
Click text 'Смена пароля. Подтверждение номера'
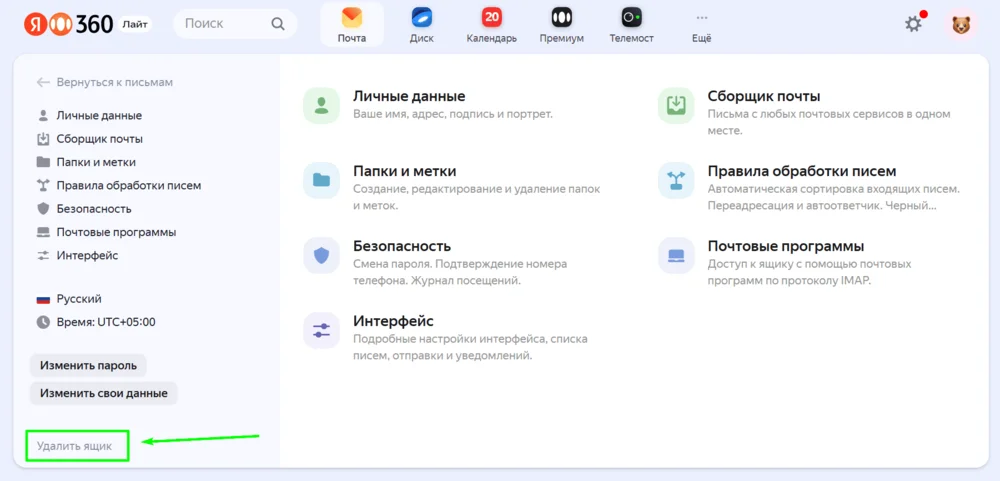pos(460,264)
